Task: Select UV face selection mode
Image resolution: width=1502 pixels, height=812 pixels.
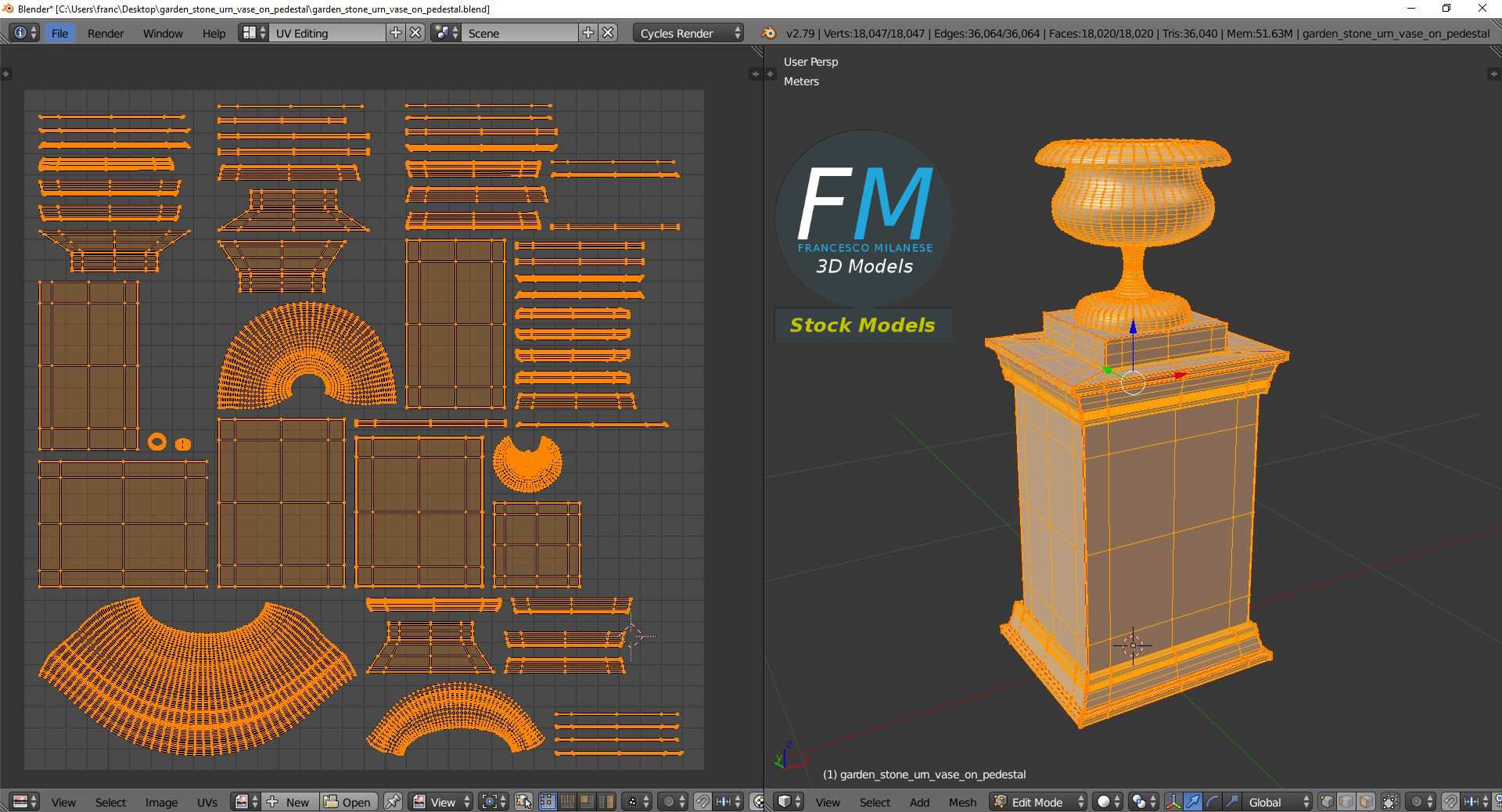Action: pyautogui.click(x=587, y=802)
